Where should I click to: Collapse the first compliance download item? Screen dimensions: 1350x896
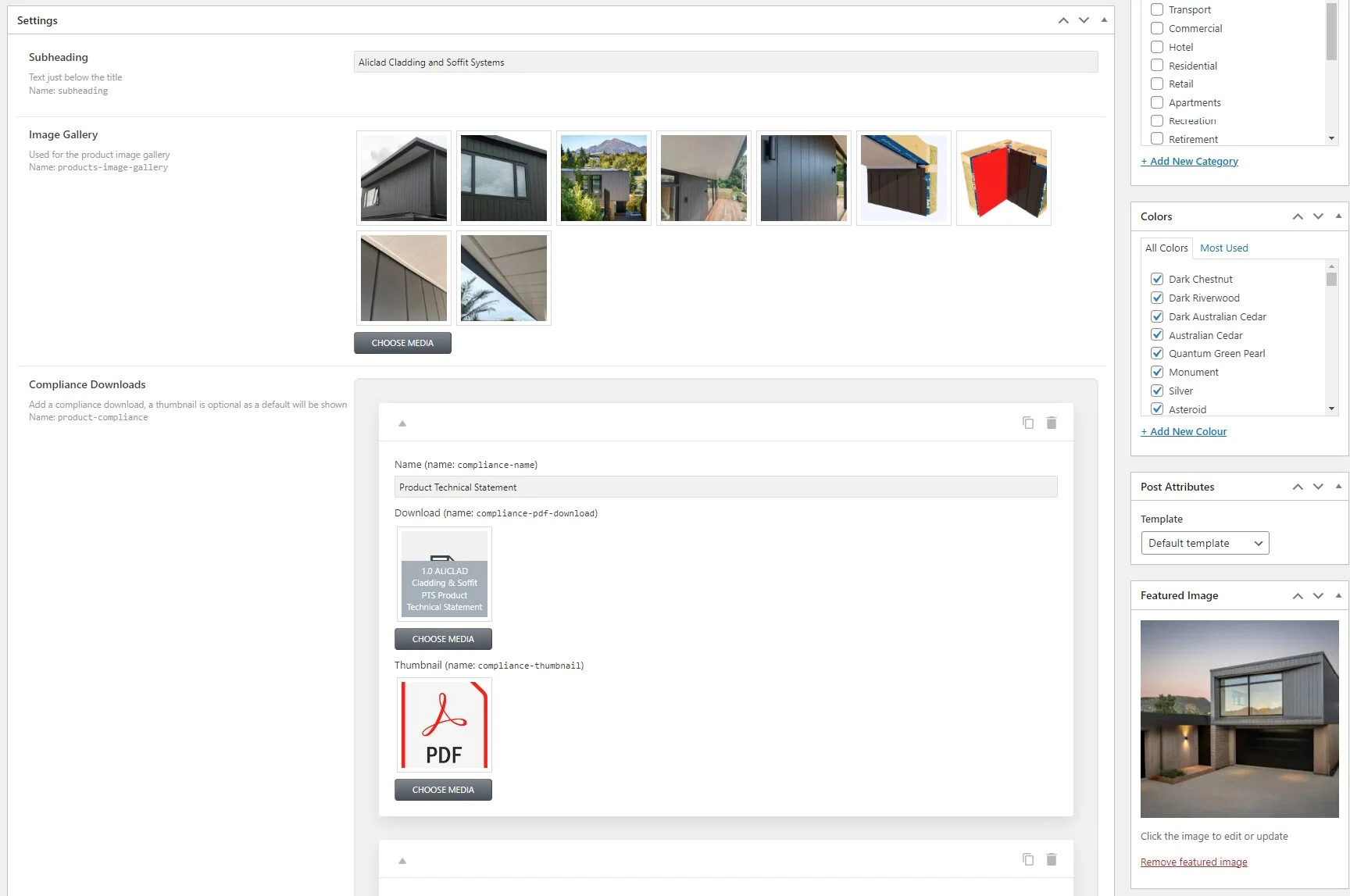pyautogui.click(x=402, y=423)
